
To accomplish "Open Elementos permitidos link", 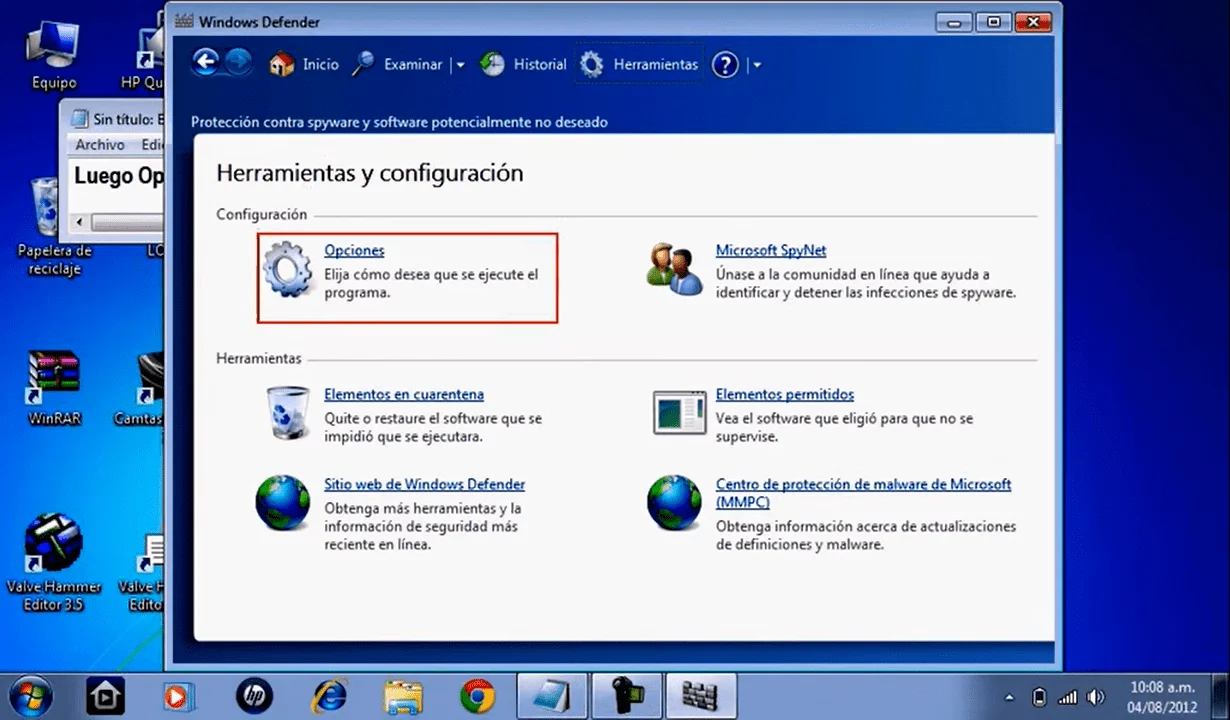I will [784, 395].
